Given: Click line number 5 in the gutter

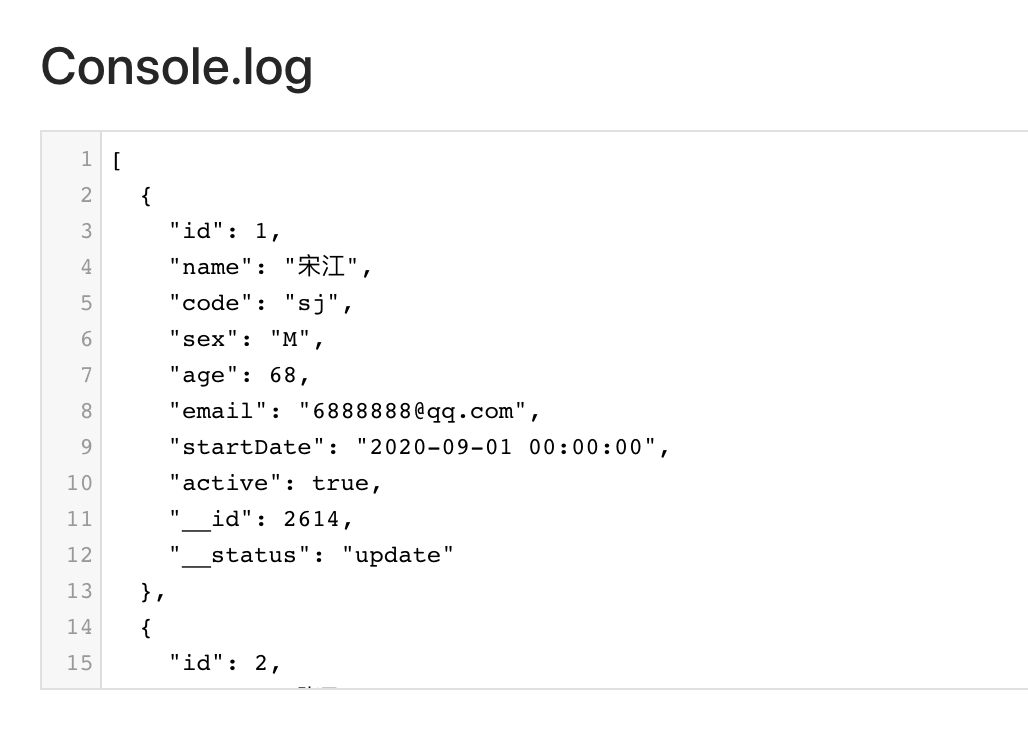Looking at the screenshot, I should click(86, 303).
